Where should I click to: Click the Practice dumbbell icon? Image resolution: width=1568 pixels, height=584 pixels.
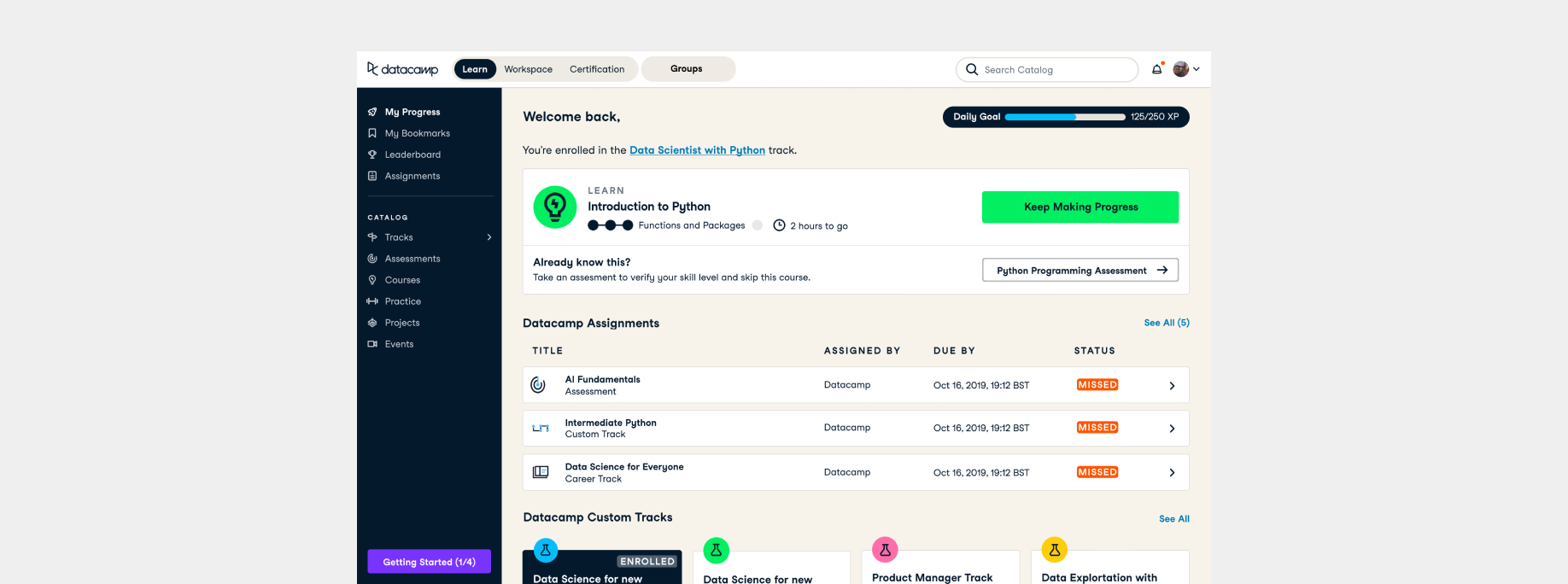coord(372,301)
